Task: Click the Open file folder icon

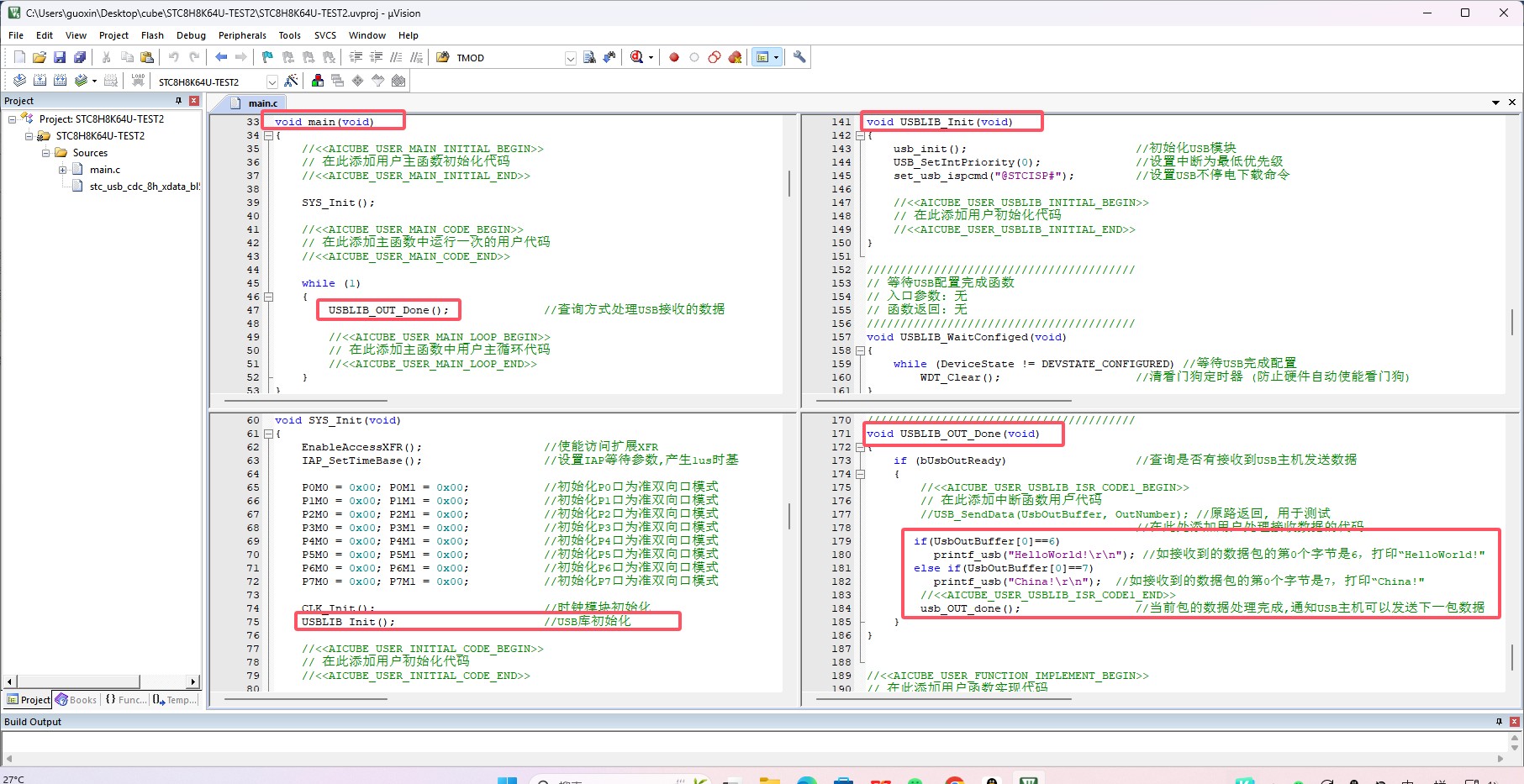Action: tap(40, 57)
